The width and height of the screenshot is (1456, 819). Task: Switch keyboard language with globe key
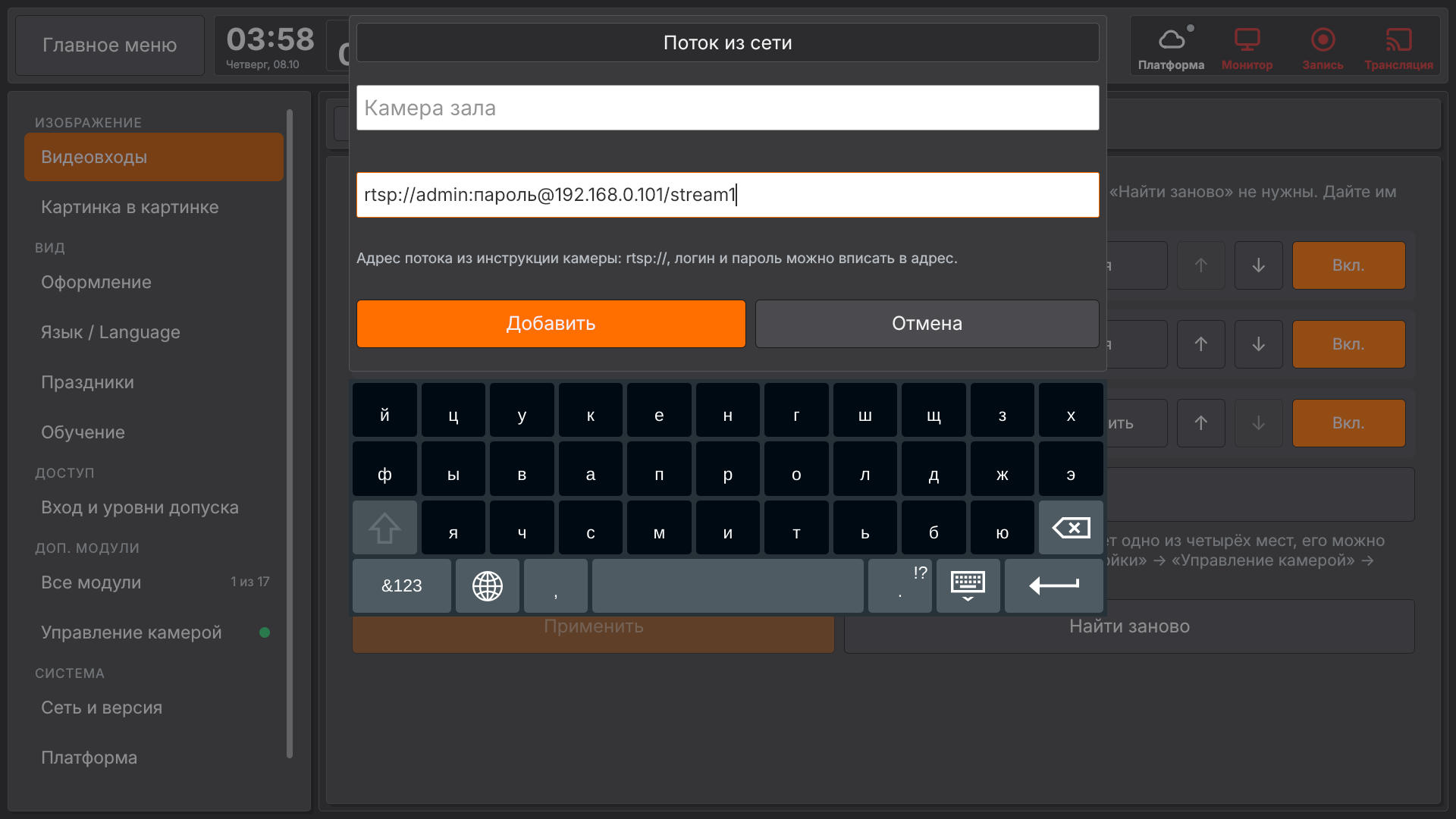click(x=488, y=586)
